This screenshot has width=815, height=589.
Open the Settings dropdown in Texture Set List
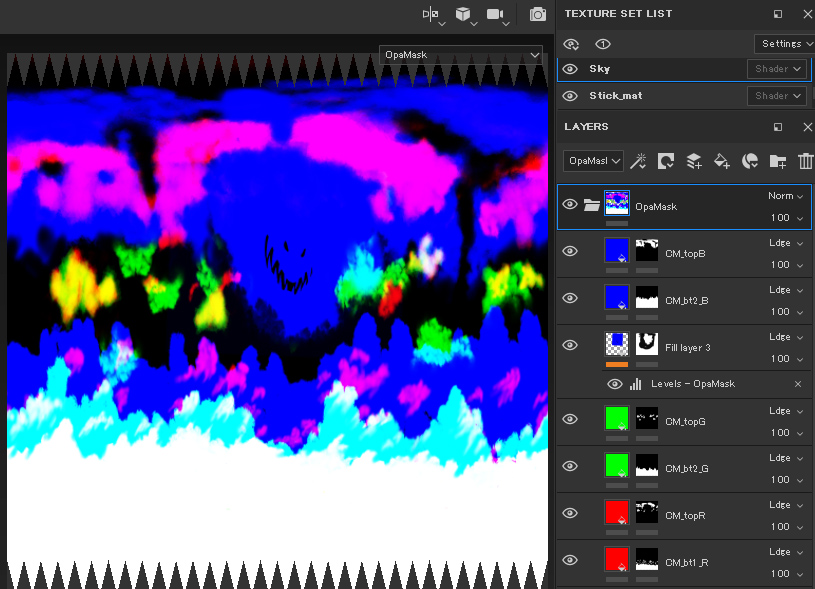(x=784, y=44)
